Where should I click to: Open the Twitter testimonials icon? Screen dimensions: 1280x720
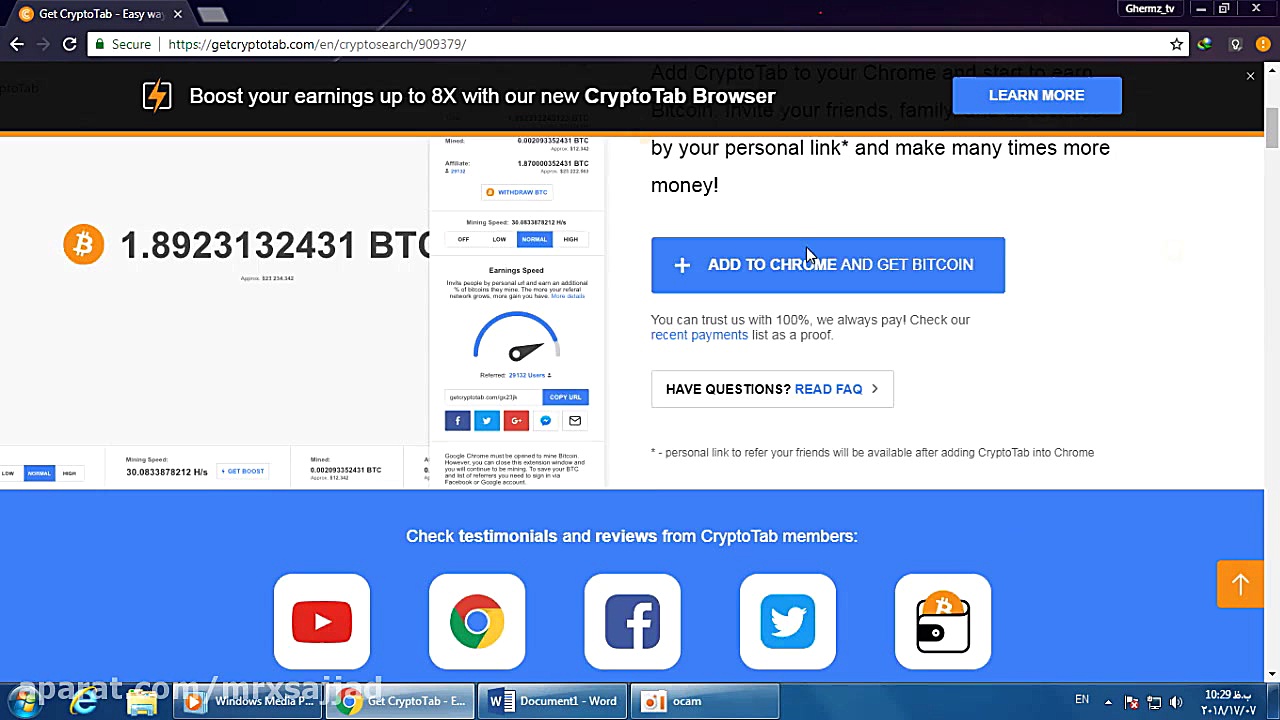point(788,621)
